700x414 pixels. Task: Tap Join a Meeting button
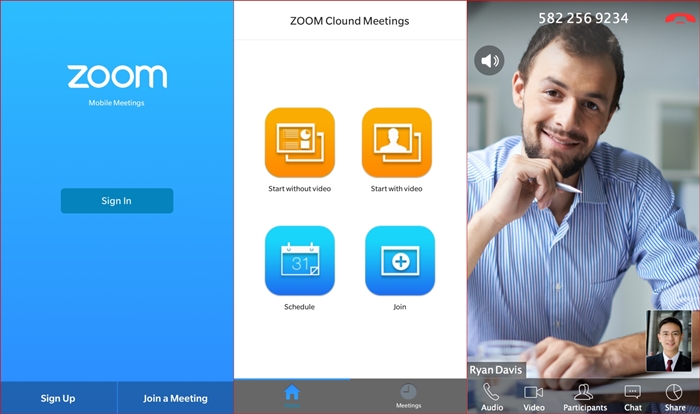tap(175, 398)
